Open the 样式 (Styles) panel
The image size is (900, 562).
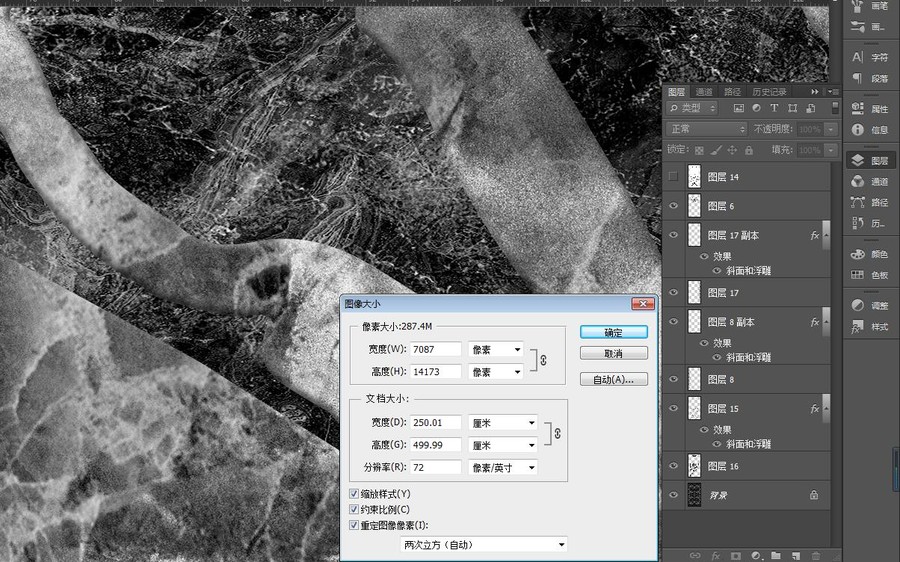coord(869,327)
